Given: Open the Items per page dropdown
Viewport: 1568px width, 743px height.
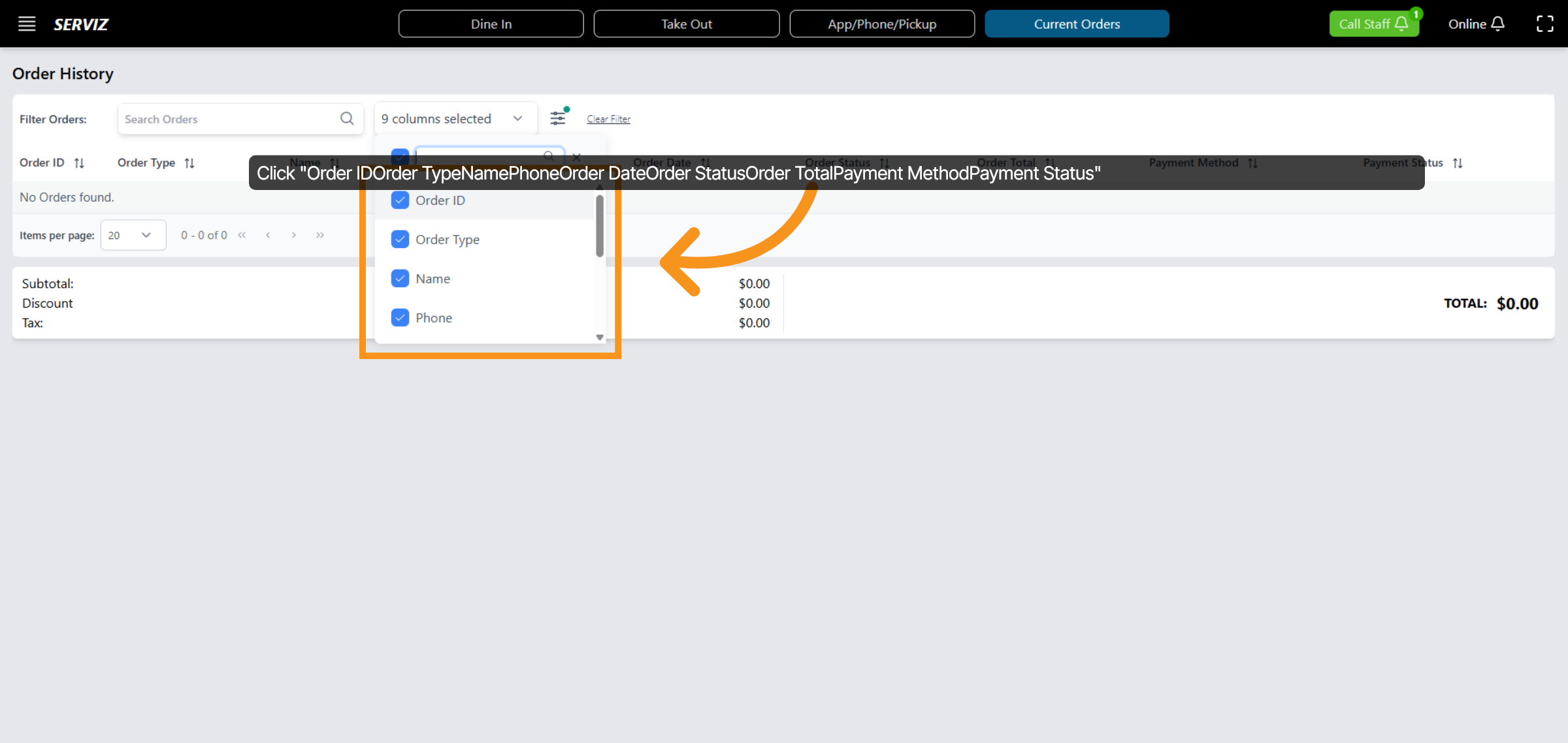Looking at the screenshot, I should pyautogui.click(x=133, y=235).
